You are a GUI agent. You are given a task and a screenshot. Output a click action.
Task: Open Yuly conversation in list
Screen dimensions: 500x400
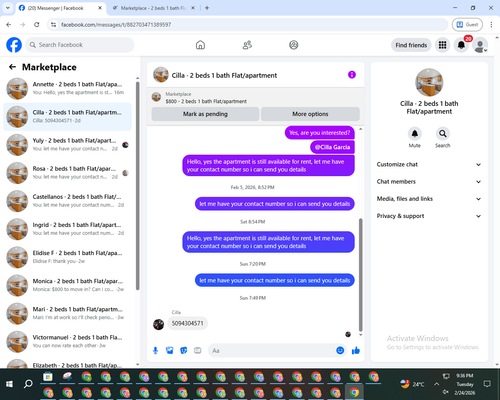pyautogui.click(x=68, y=145)
